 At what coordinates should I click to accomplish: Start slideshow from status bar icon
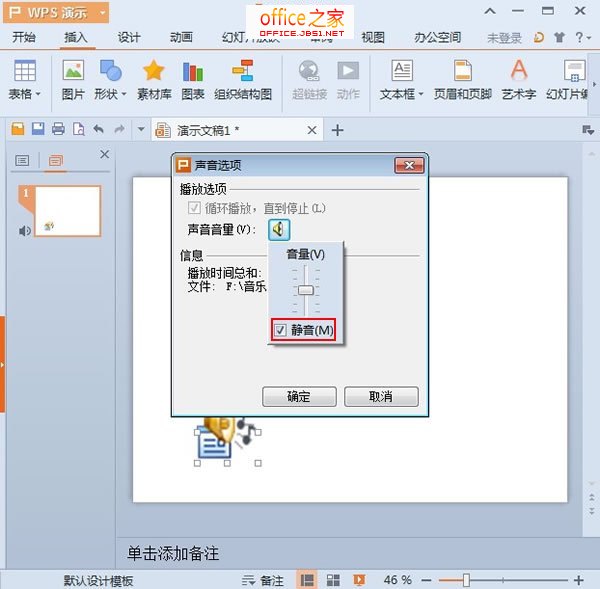359,580
